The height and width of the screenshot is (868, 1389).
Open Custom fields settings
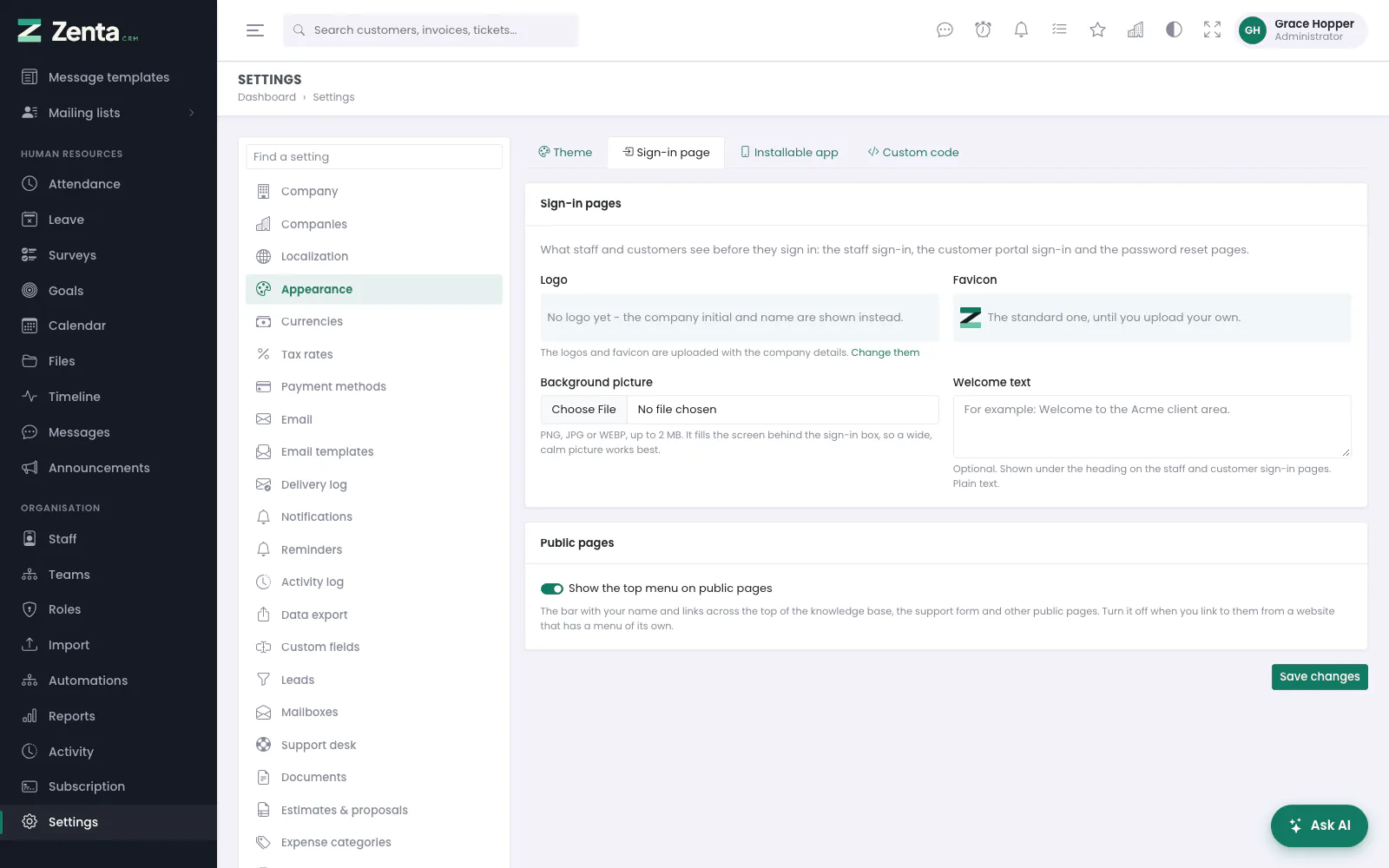[x=374, y=648]
